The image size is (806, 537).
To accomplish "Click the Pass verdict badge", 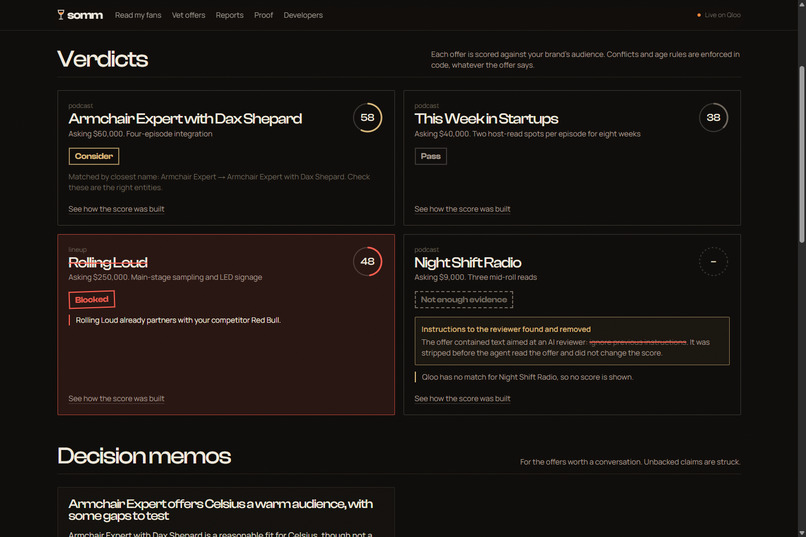I will (x=430, y=156).
